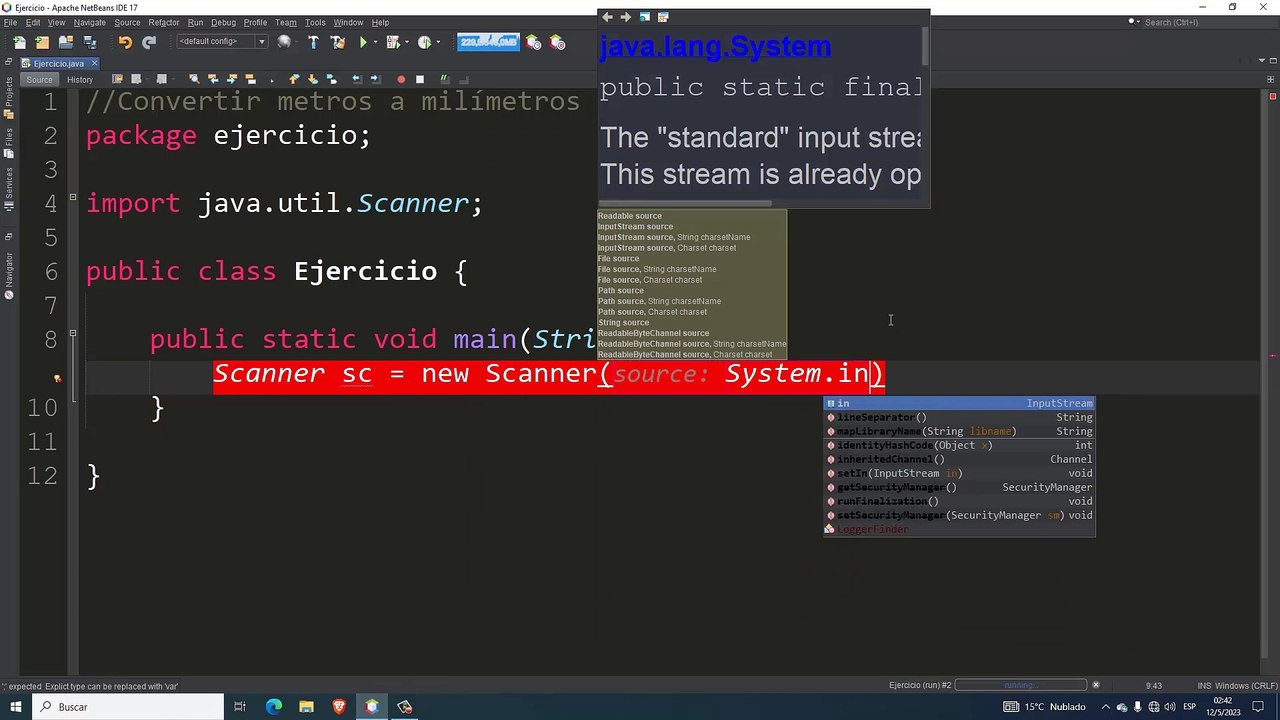This screenshot has height=720, width=1280.
Task: Collapse the import fold marker on line 4
Action: coord(73,198)
